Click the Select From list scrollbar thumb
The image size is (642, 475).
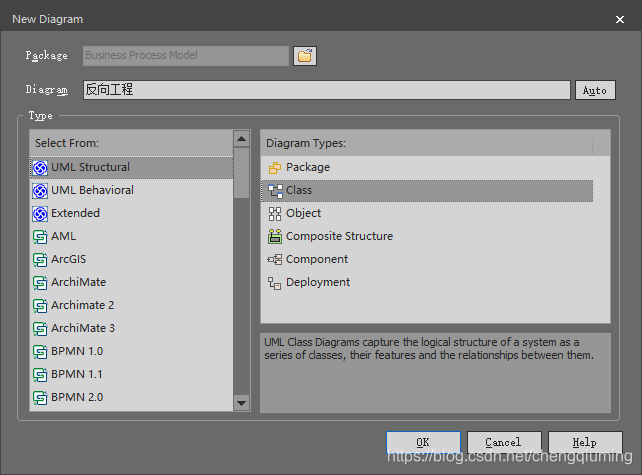pos(242,173)
